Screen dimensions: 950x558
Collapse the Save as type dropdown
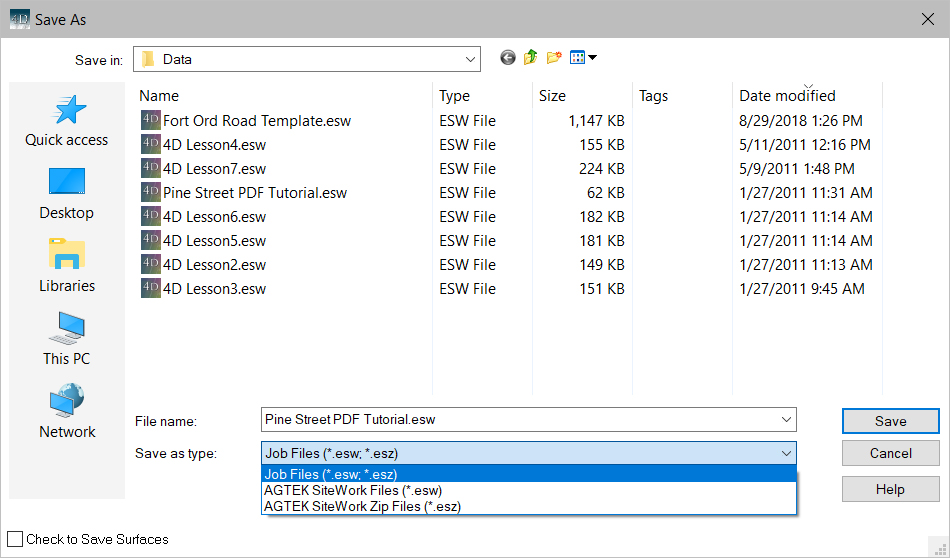(785, 453)
